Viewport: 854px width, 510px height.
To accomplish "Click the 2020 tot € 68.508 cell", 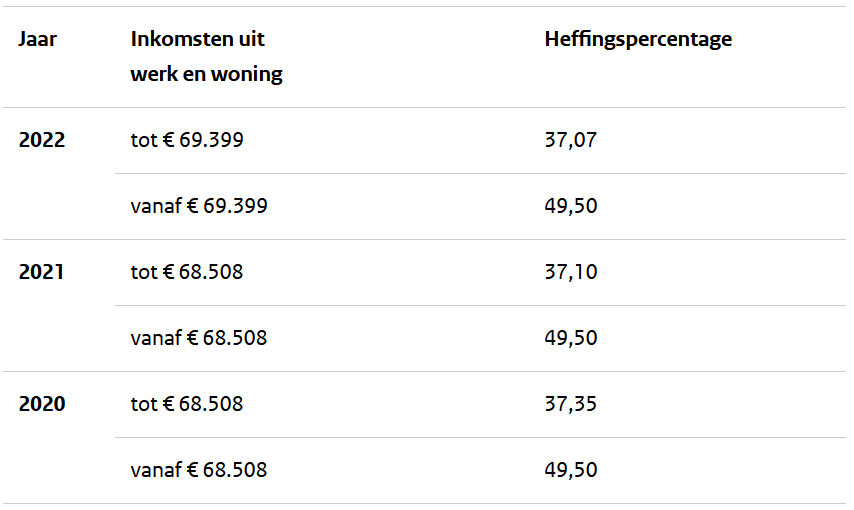I will point(187,404).
